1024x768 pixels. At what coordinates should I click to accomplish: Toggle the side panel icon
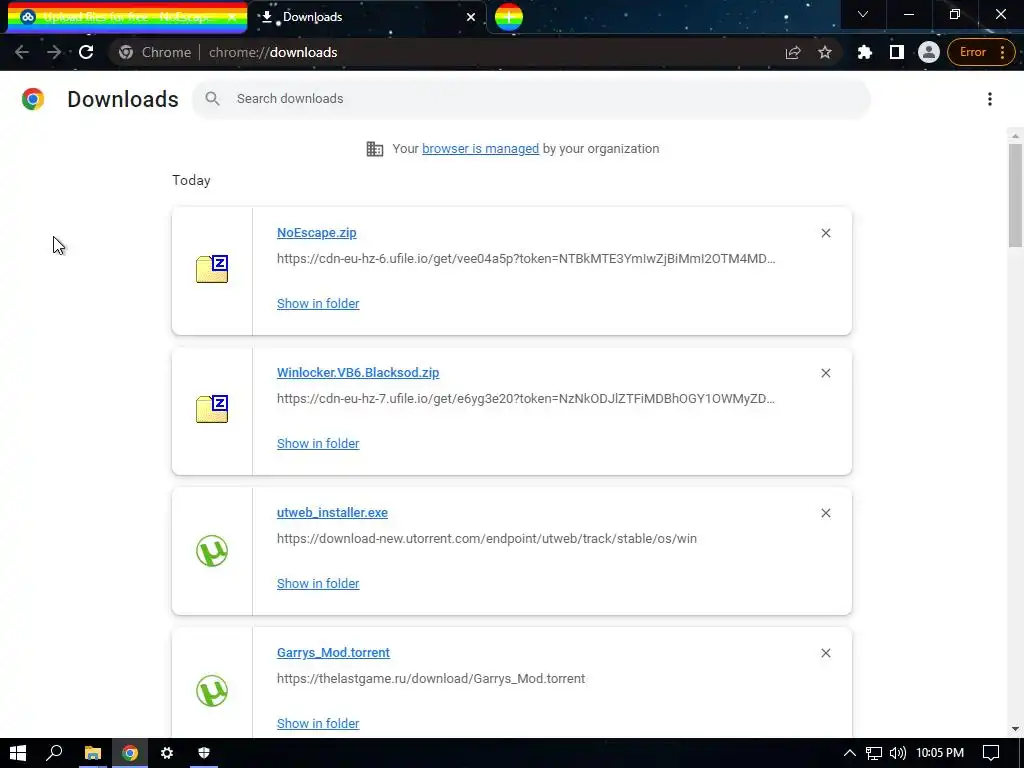(897, 52)
